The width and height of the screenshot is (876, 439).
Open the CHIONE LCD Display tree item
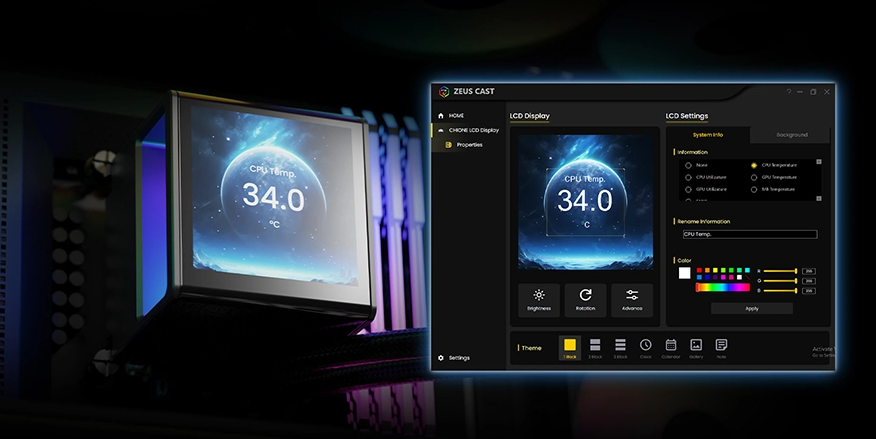coord(473,130)
